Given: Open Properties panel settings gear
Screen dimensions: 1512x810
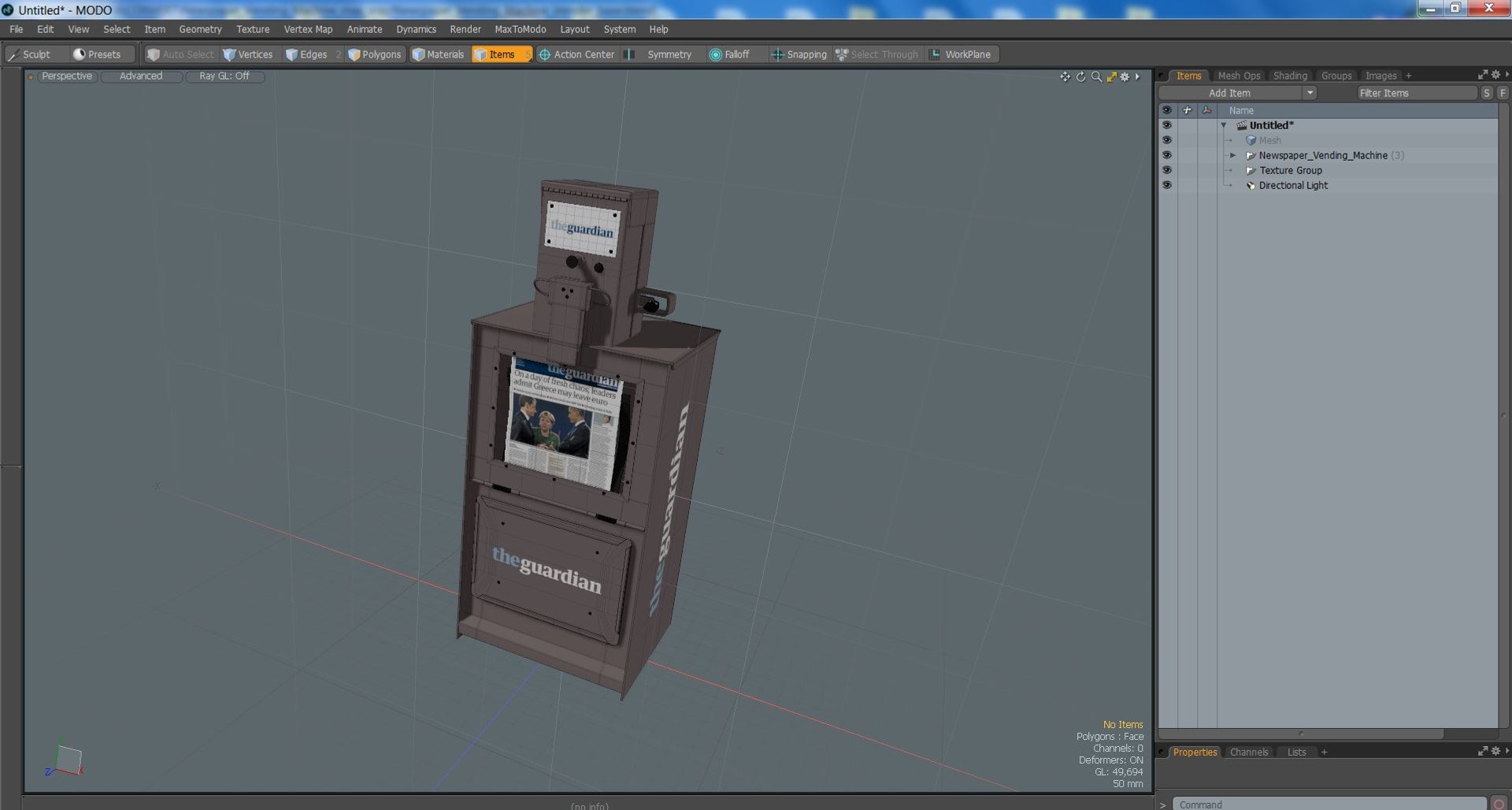Looking at the screenshot, I should click(1495, 752).
